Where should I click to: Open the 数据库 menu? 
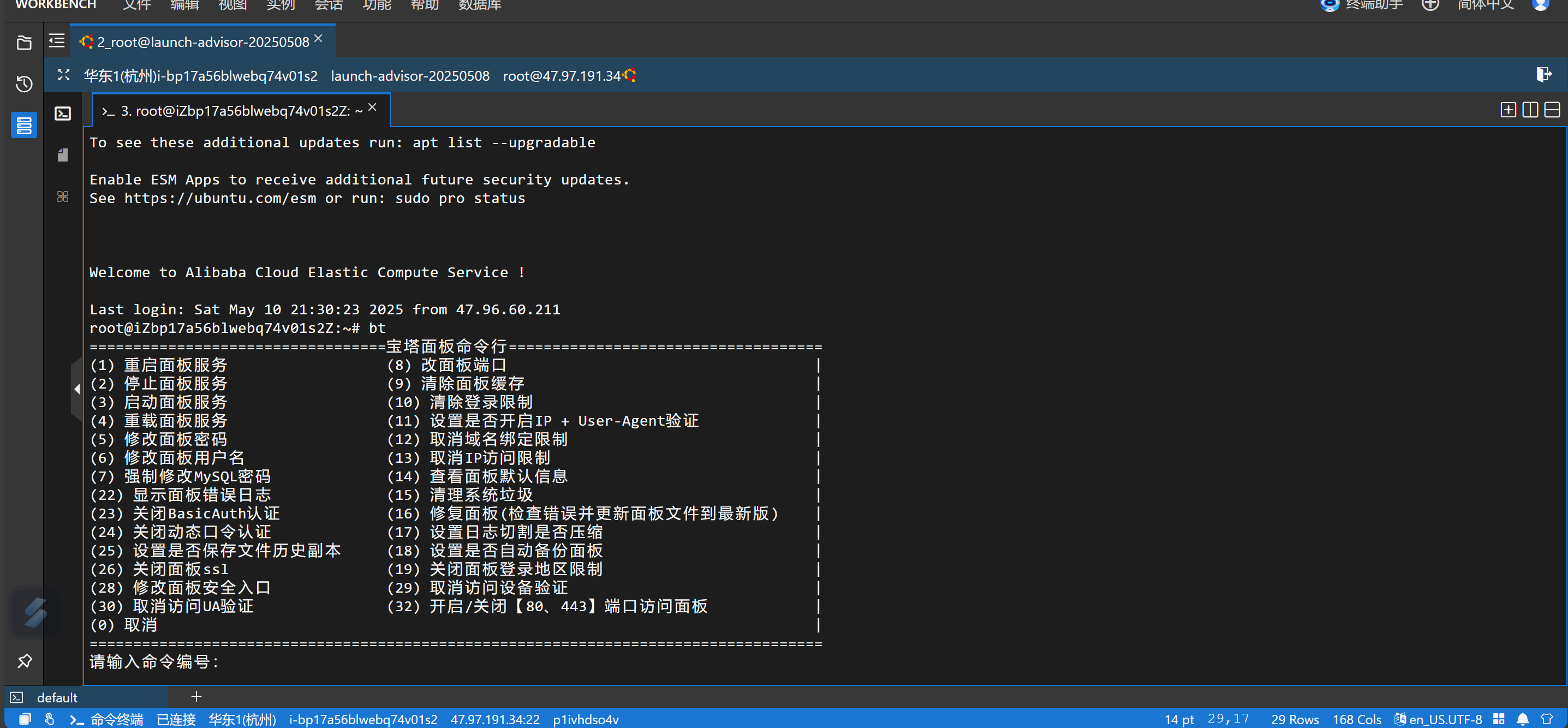(x=480, y=5)
